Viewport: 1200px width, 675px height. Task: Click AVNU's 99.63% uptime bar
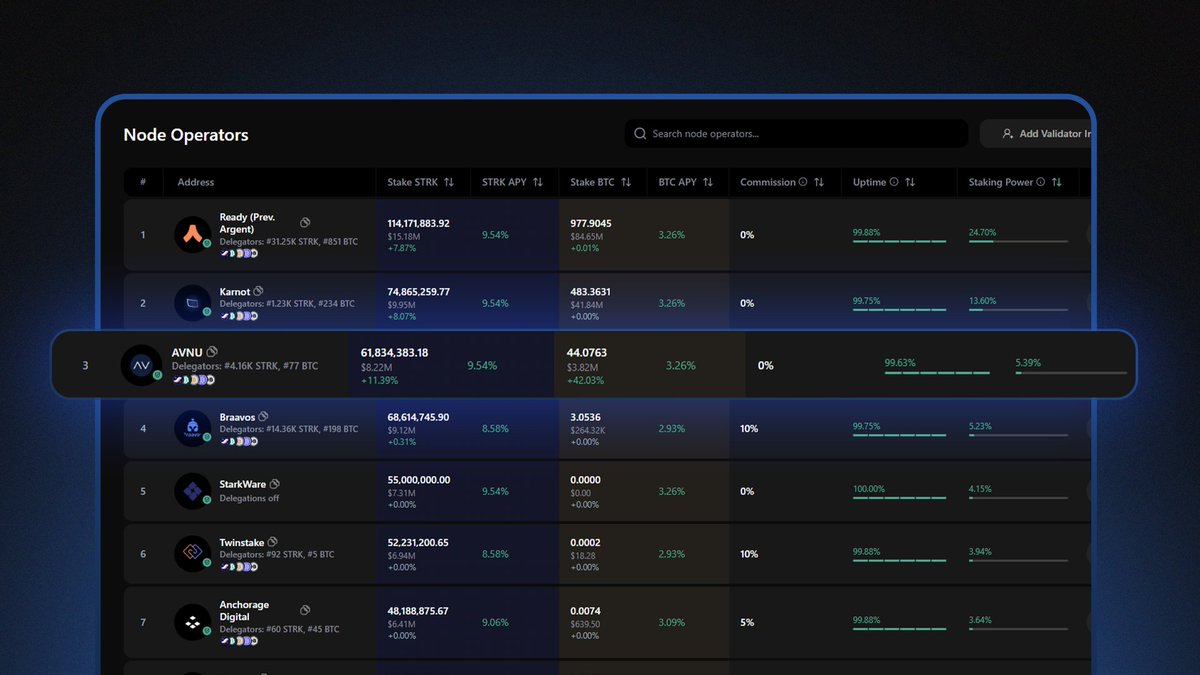pyautogui.click(x=937, y=373)
